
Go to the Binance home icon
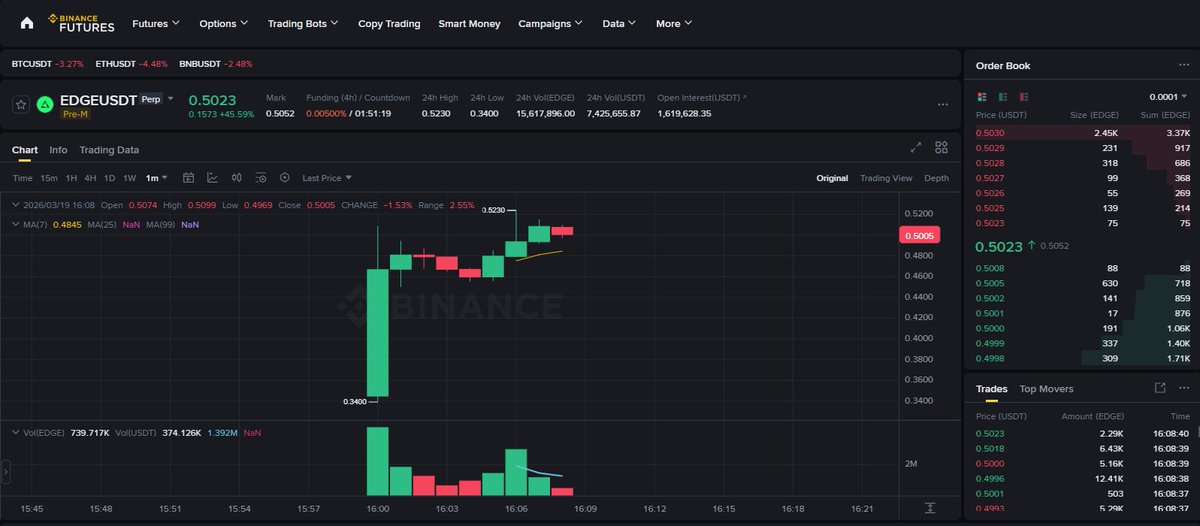click(26, 23)
